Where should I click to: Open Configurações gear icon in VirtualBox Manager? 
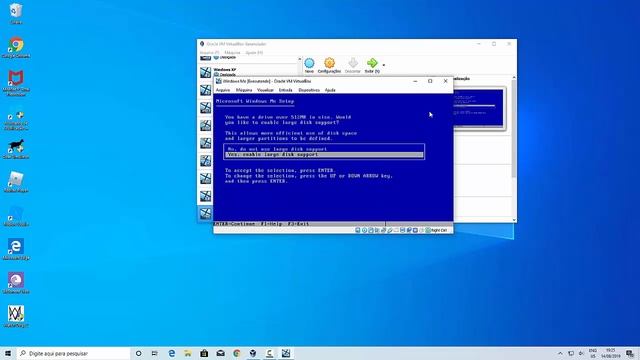329,63
